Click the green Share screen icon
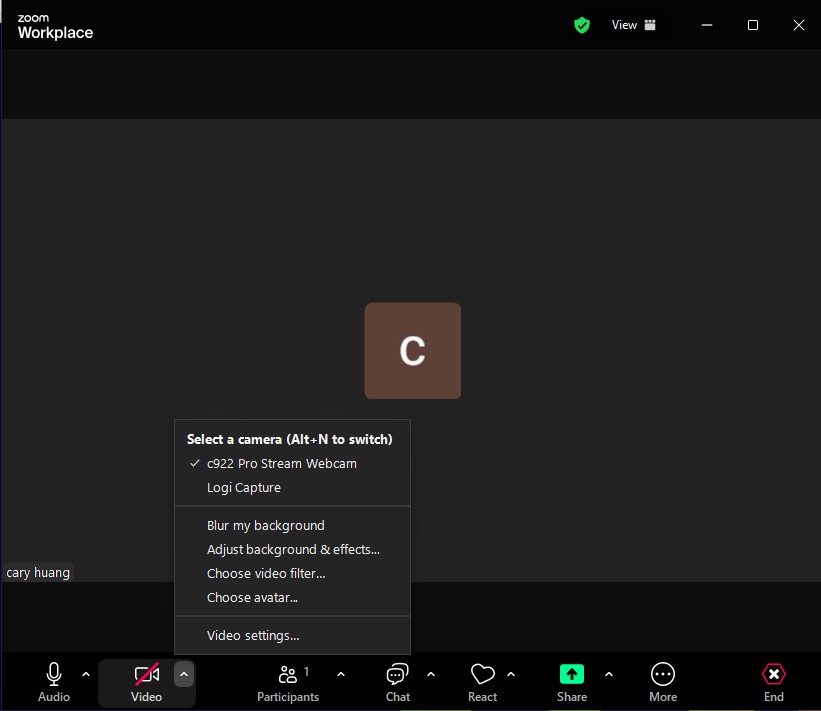 click(x=572, y=675)
